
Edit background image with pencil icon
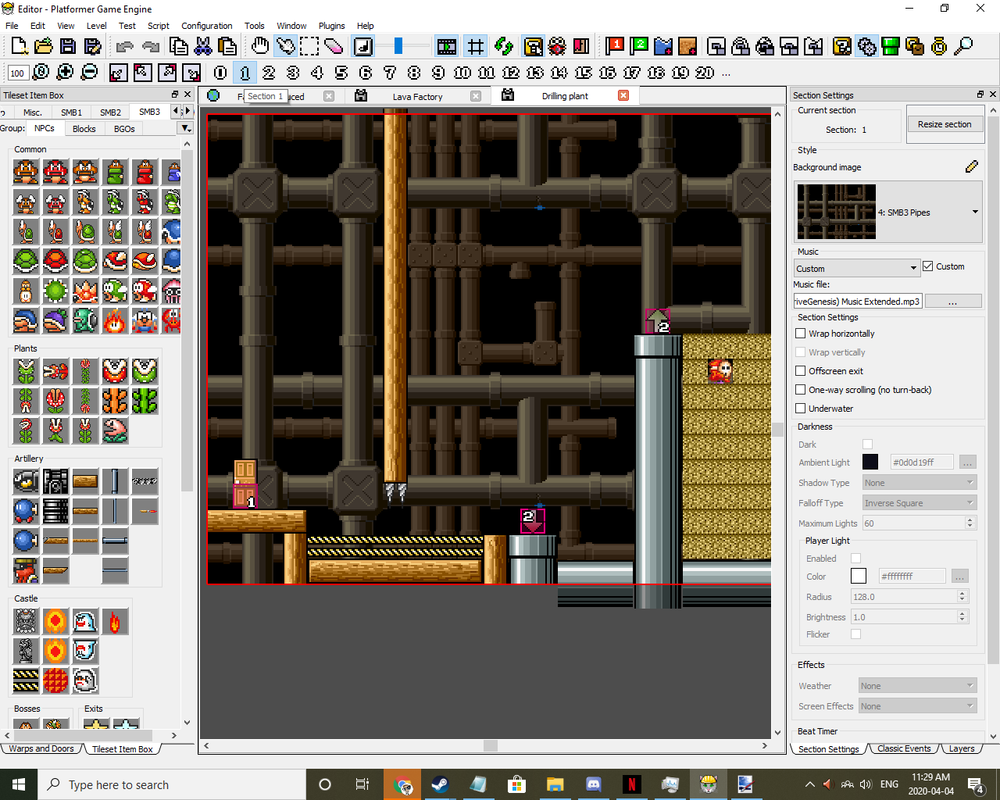click(x=971, y=167)
